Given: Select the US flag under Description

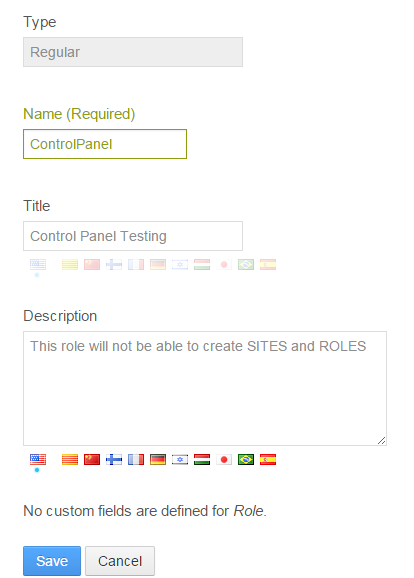Looking at the screenshot, I should [x=38, y=460].
